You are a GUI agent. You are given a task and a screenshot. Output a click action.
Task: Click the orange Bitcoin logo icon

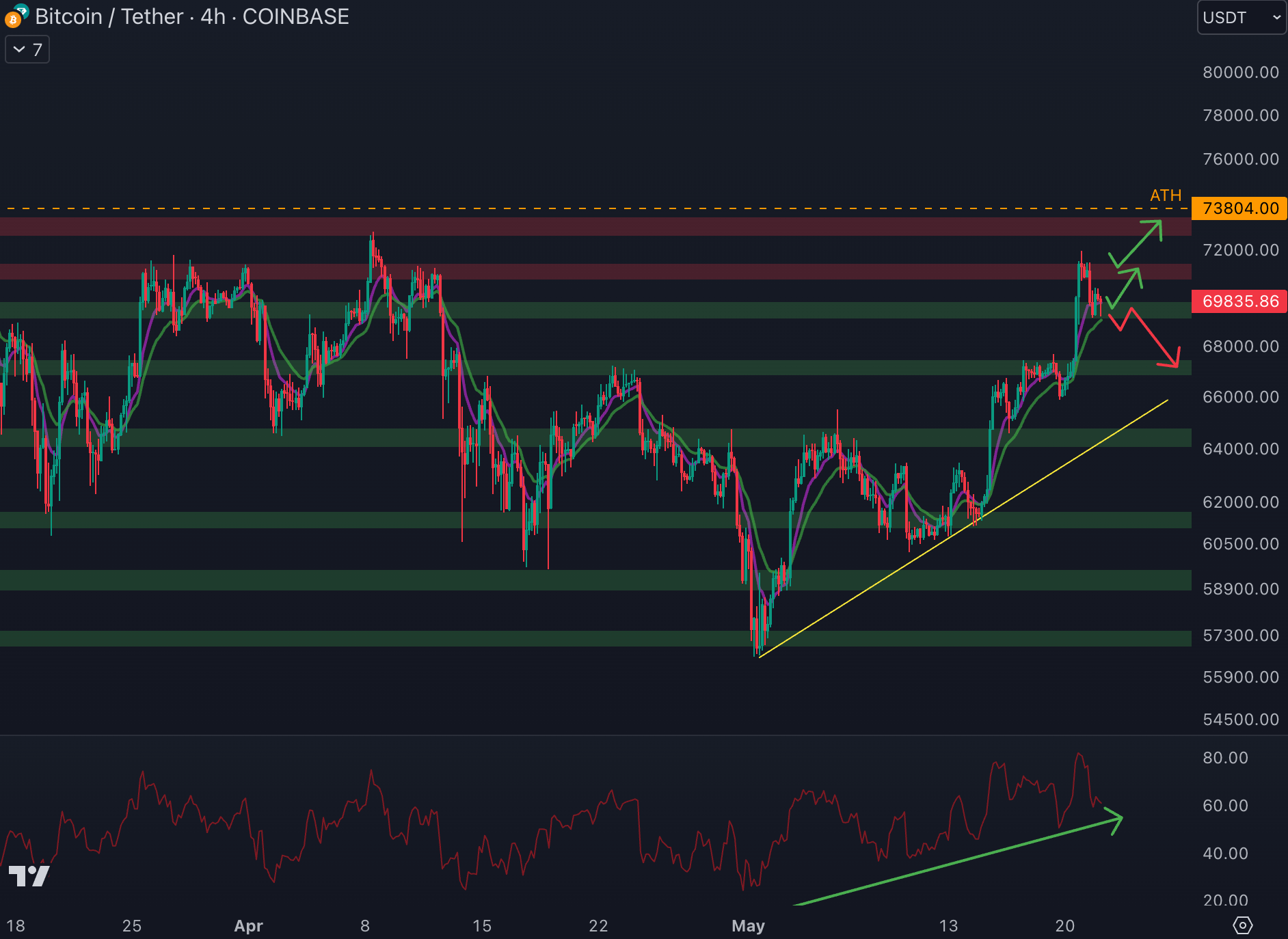12,21
